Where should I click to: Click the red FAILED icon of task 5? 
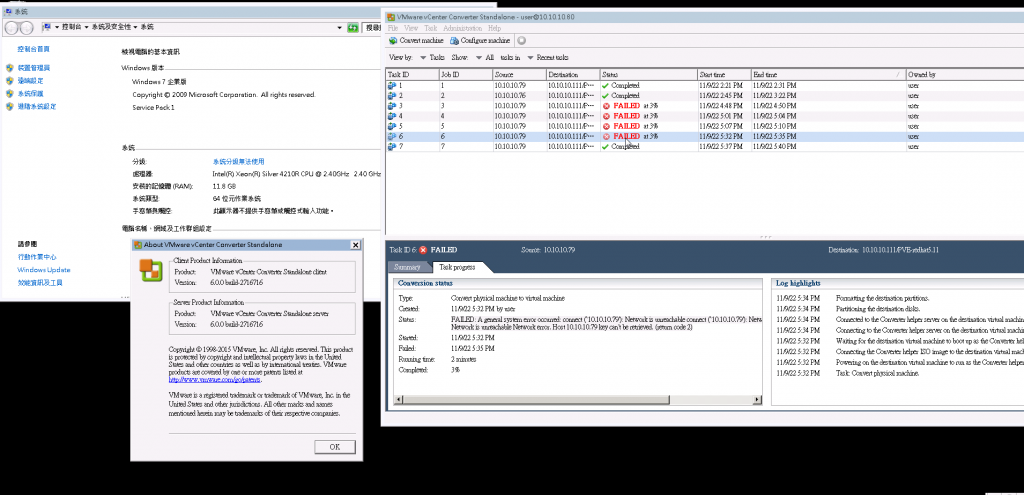(606, 126)
